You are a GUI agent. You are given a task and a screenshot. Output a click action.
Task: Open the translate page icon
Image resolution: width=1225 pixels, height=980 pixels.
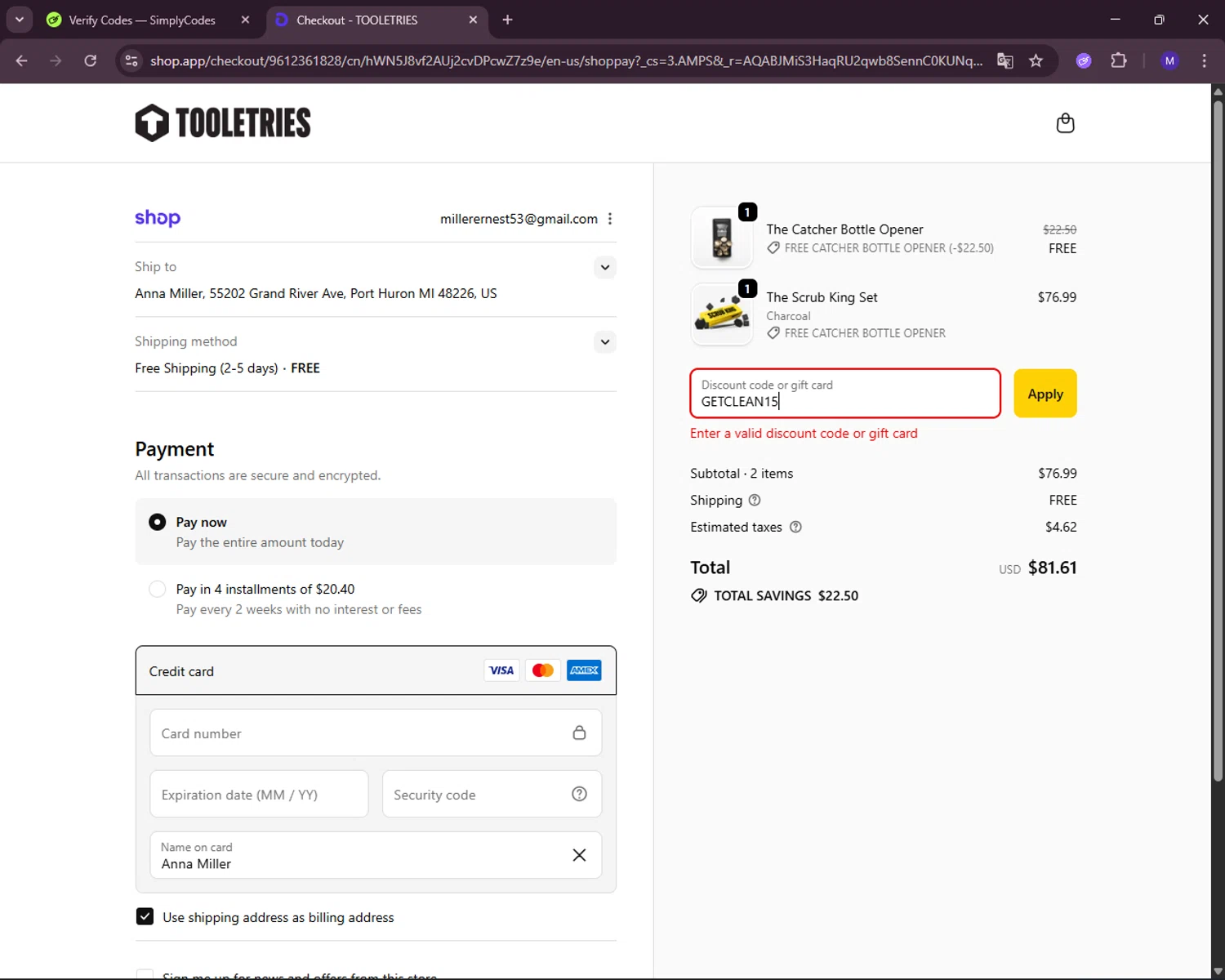click(x=1005, y=60)
